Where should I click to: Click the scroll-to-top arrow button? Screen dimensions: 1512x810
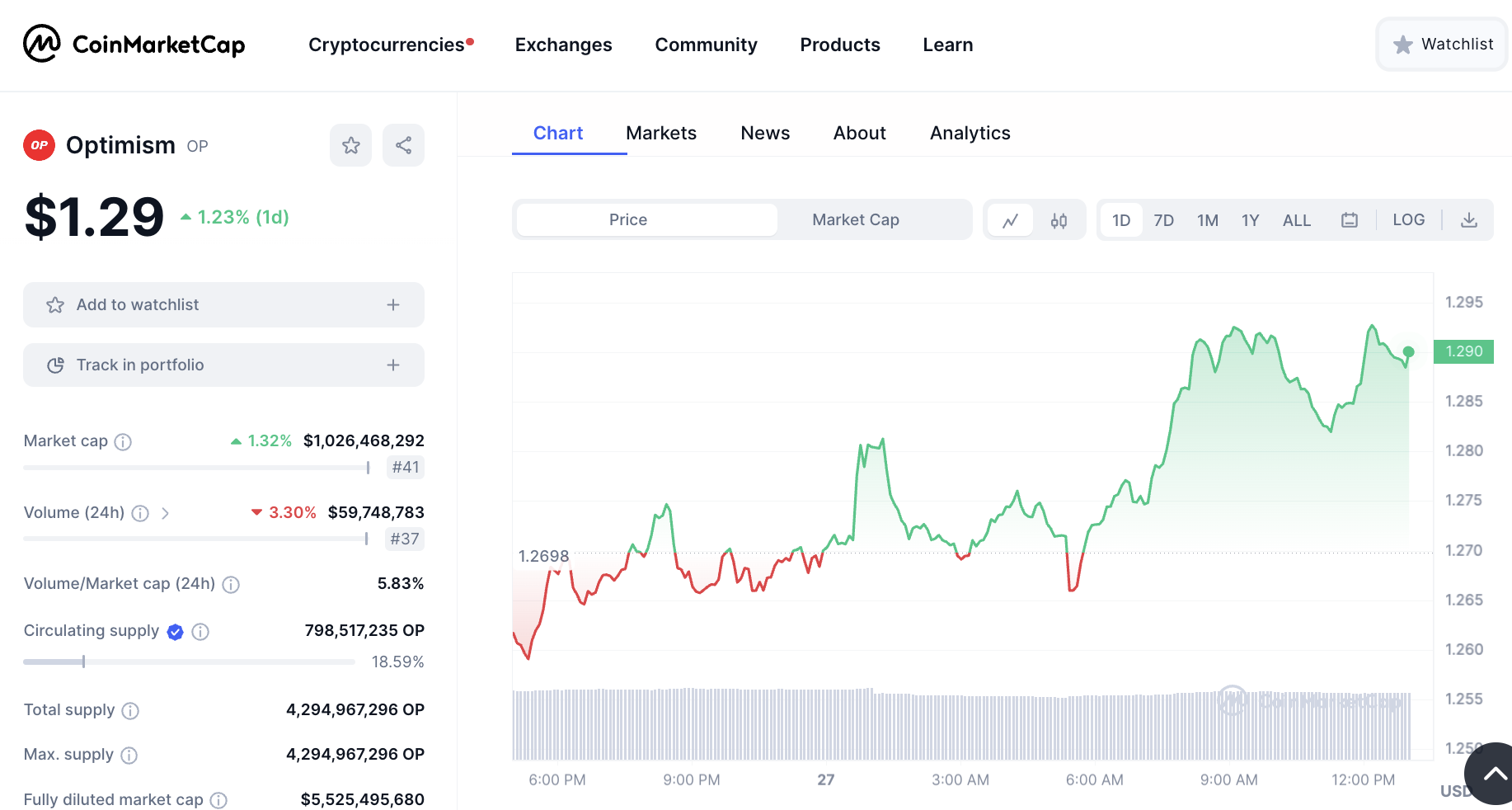click(1493, 774)
